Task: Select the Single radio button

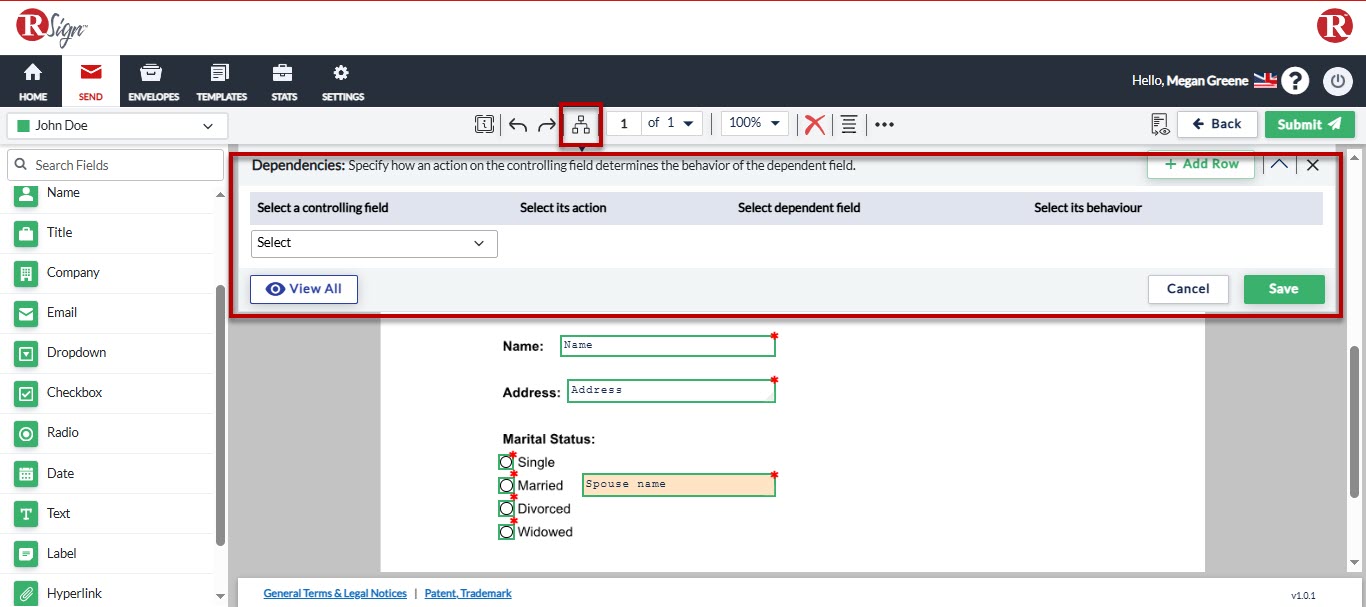Action: (506, 462)
